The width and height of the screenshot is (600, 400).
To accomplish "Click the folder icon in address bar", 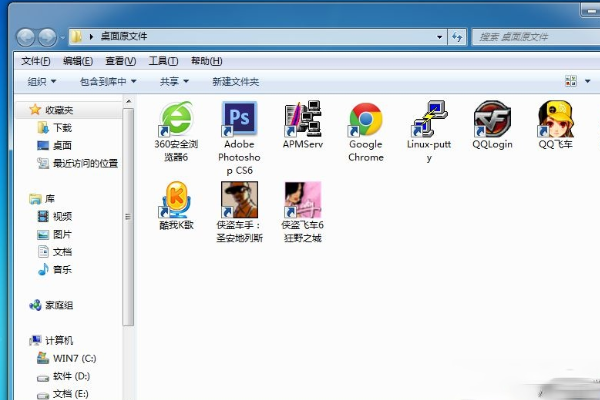I will [77, 37].
